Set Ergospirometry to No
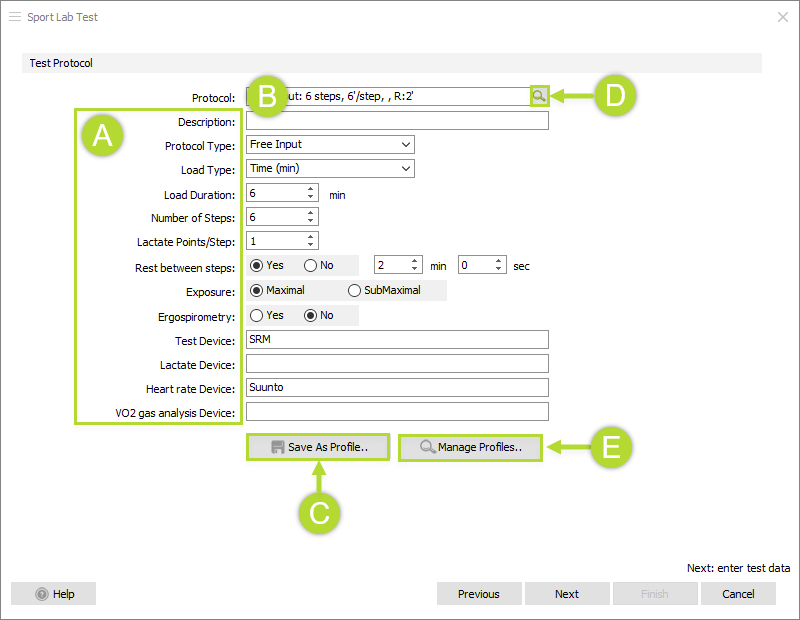800x620 pixels. click(318, 315)
